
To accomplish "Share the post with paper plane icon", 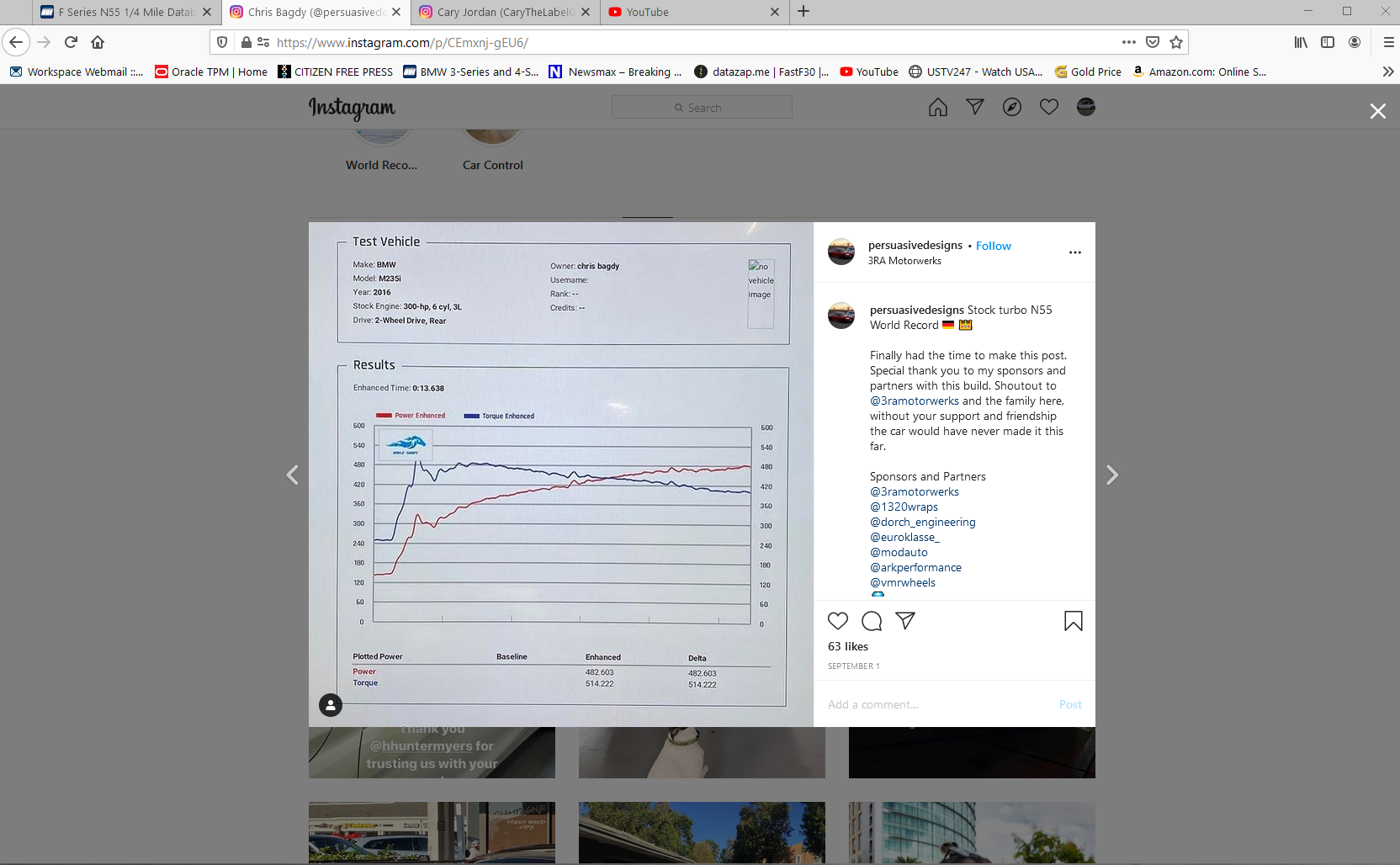I will (905, 621).
